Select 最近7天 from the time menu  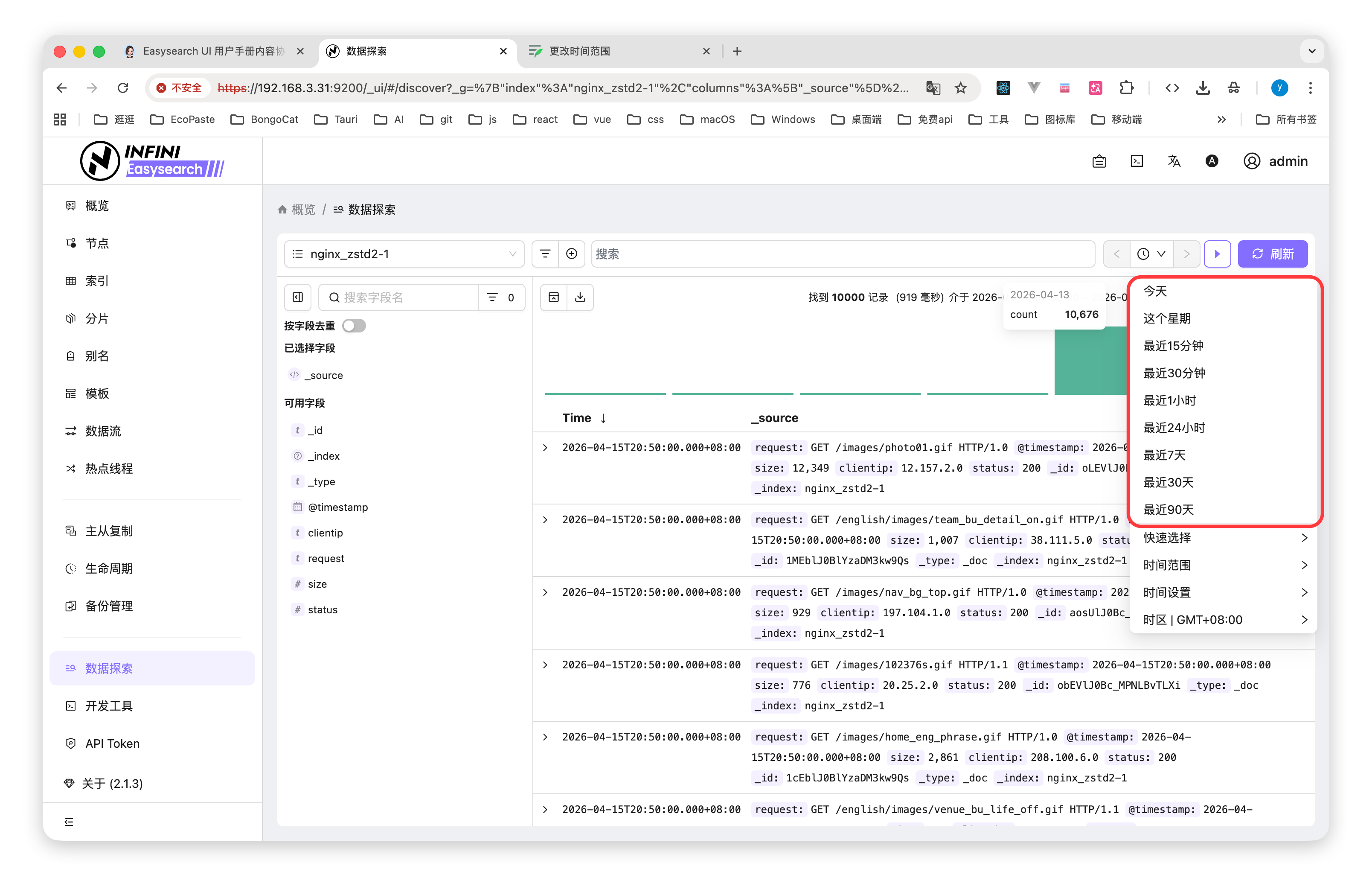pyautogui.click(x=1165, y=455)
